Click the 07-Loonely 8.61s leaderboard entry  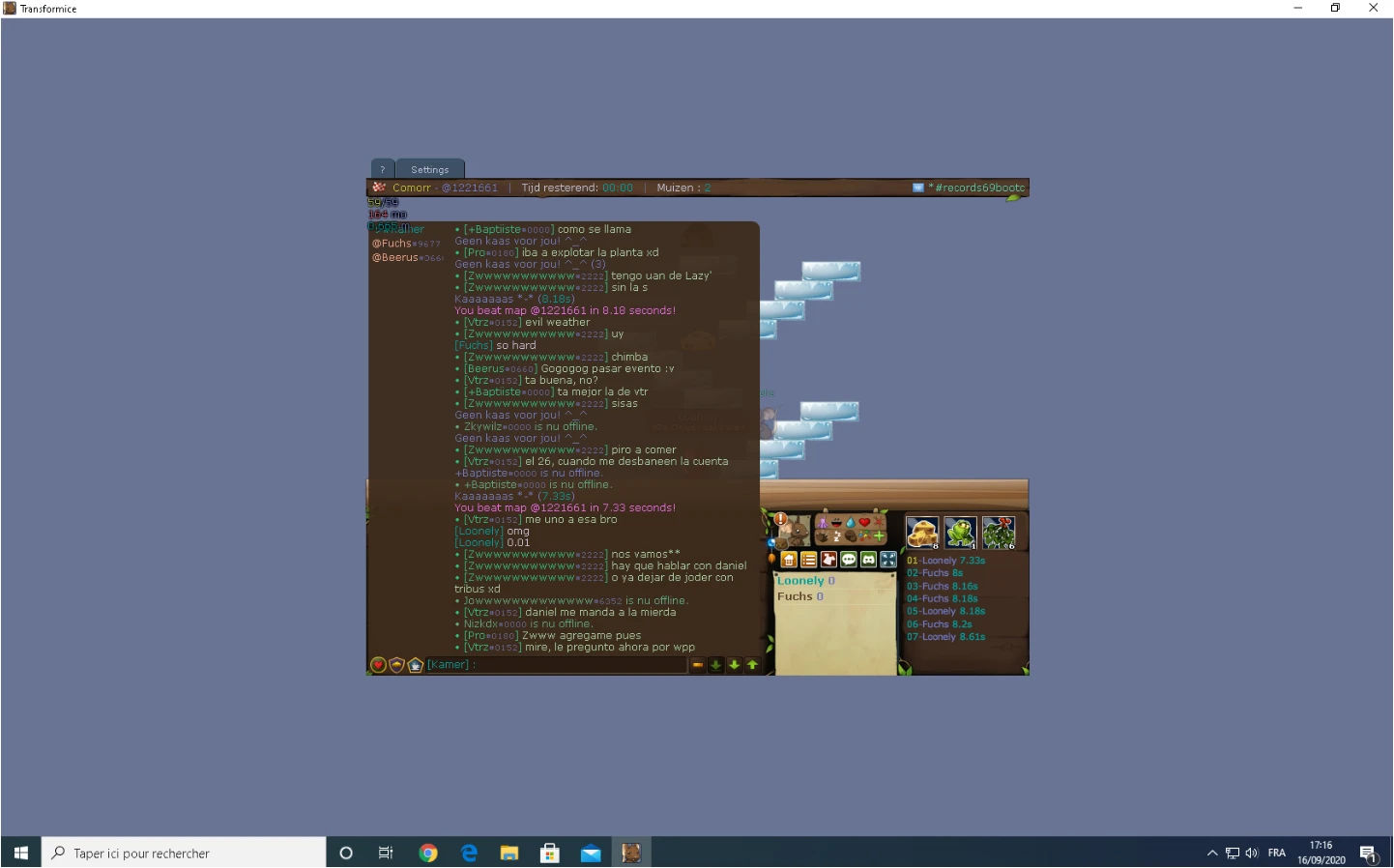pos(946,637)
